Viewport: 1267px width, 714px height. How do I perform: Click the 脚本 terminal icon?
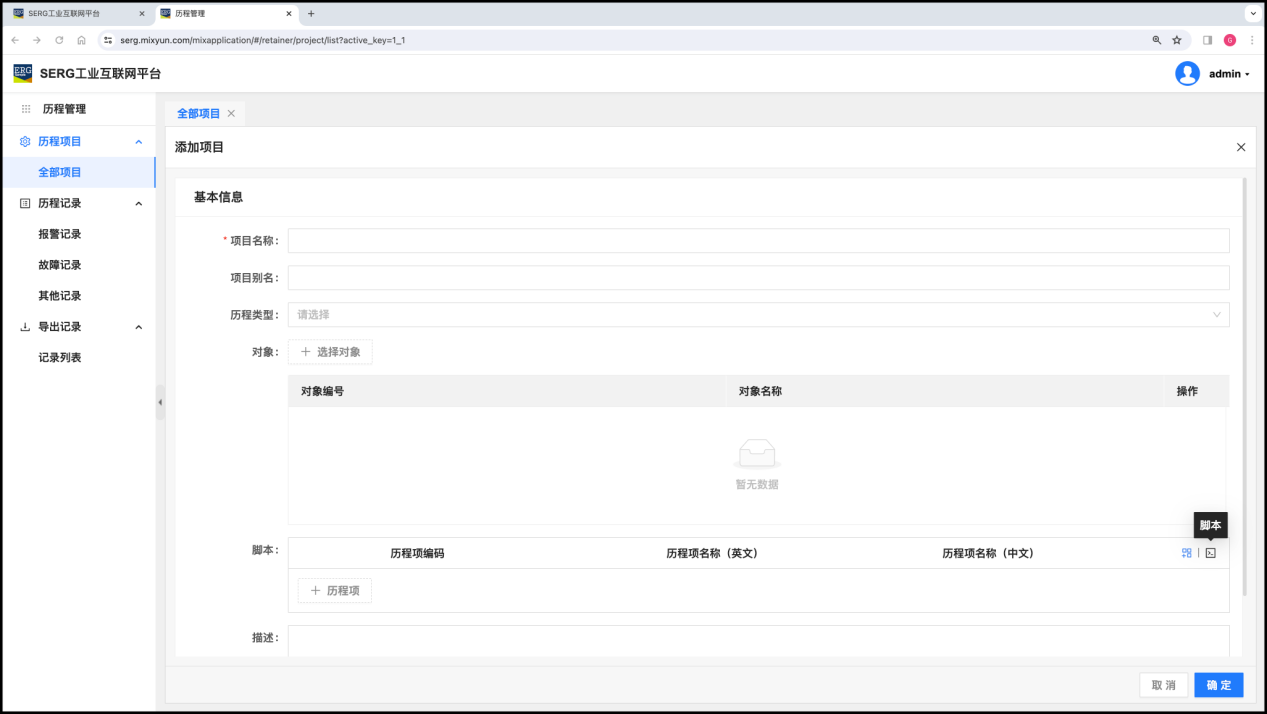[x=1210, y=553]
